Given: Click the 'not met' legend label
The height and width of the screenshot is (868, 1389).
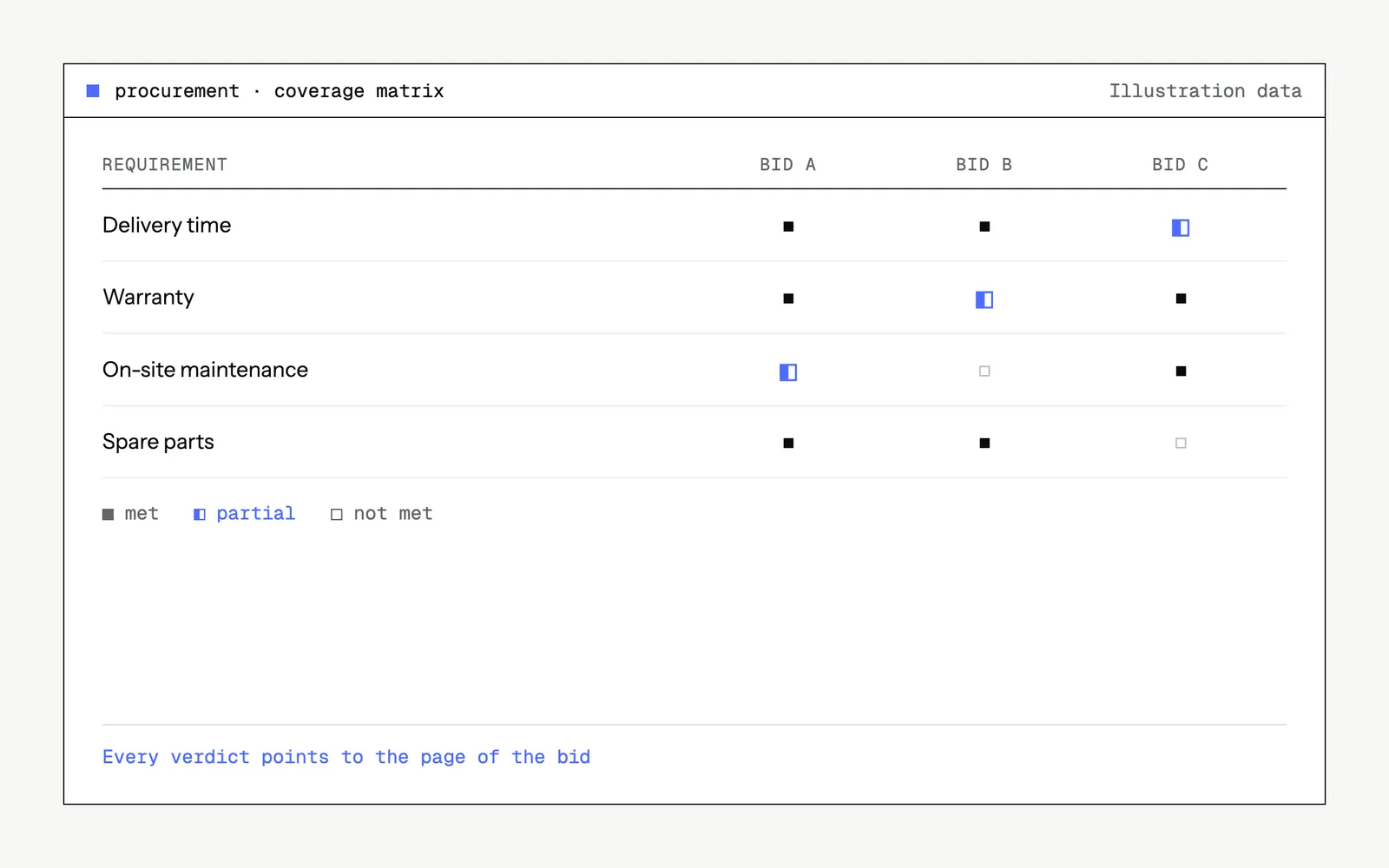Looking at the screenshot, I should [393, 514].
